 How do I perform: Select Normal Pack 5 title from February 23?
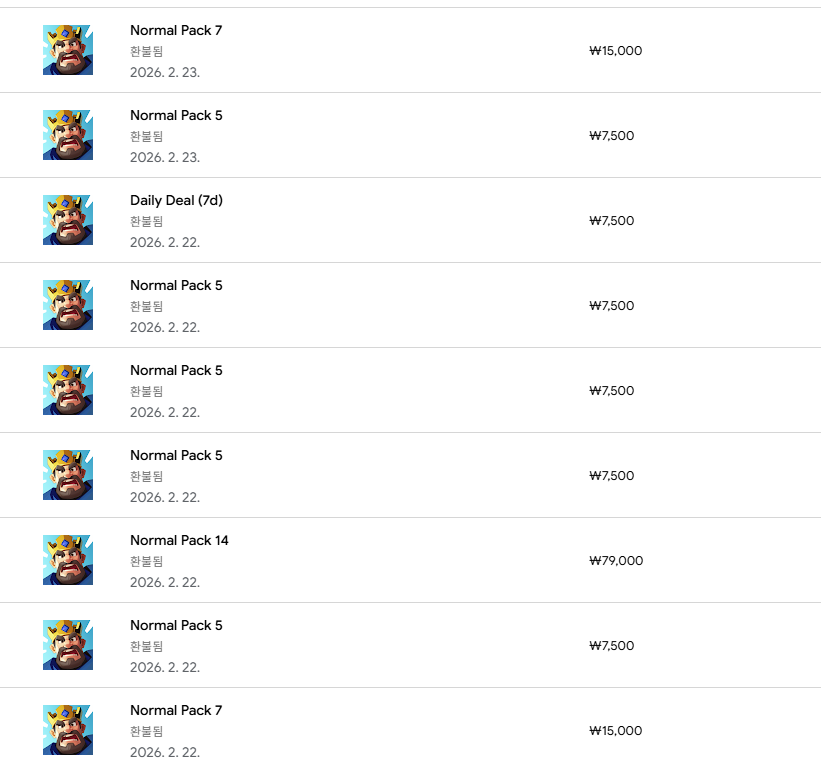pos(176,115)
